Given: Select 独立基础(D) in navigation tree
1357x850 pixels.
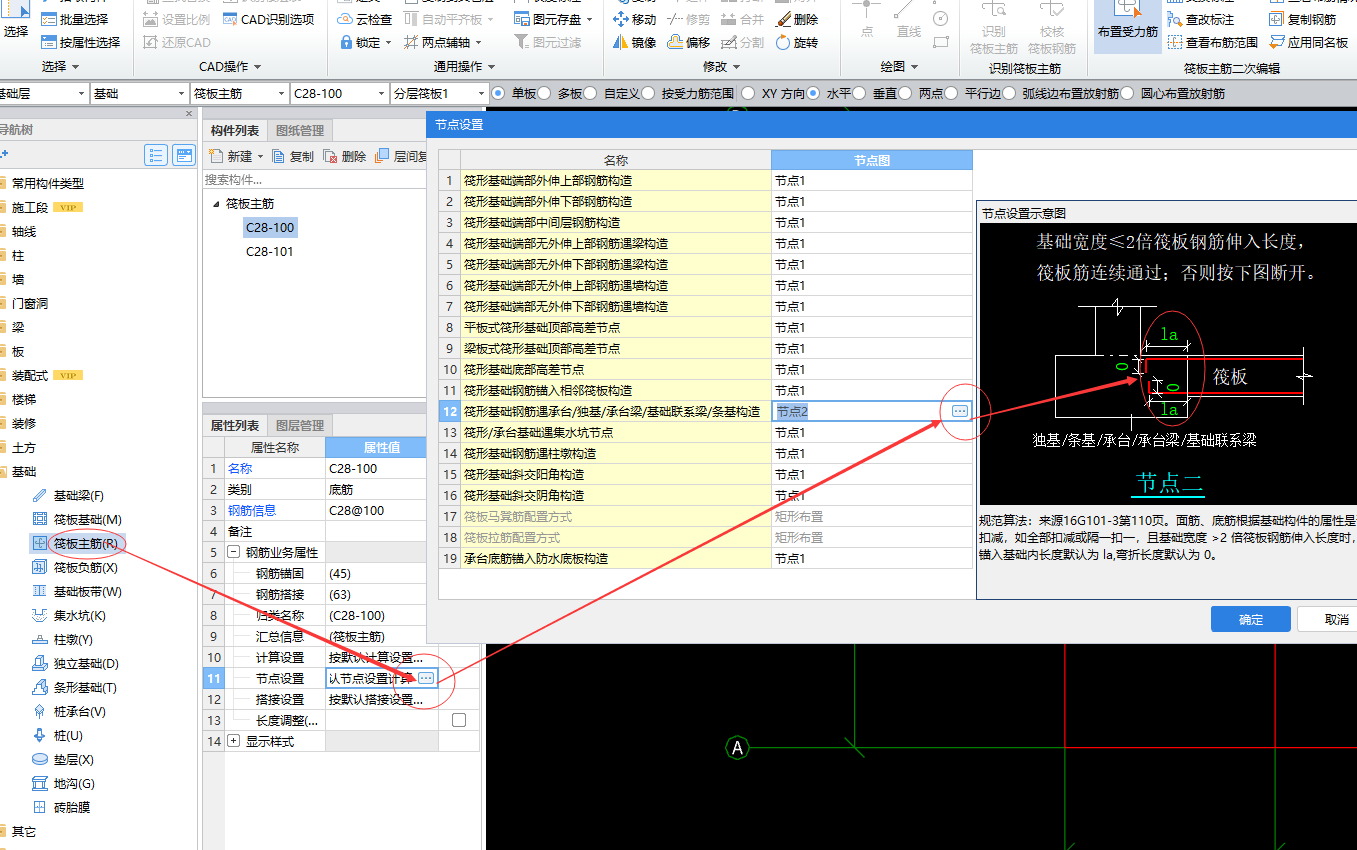Looking at the screenshot, I should click(x=75, y=663).
